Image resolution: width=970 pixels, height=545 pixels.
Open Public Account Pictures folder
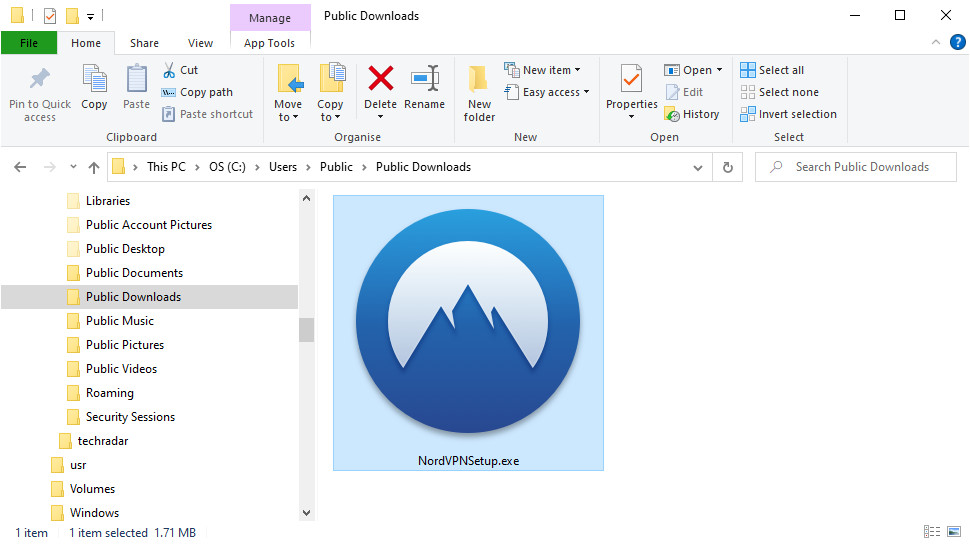(x=148, y=225)
